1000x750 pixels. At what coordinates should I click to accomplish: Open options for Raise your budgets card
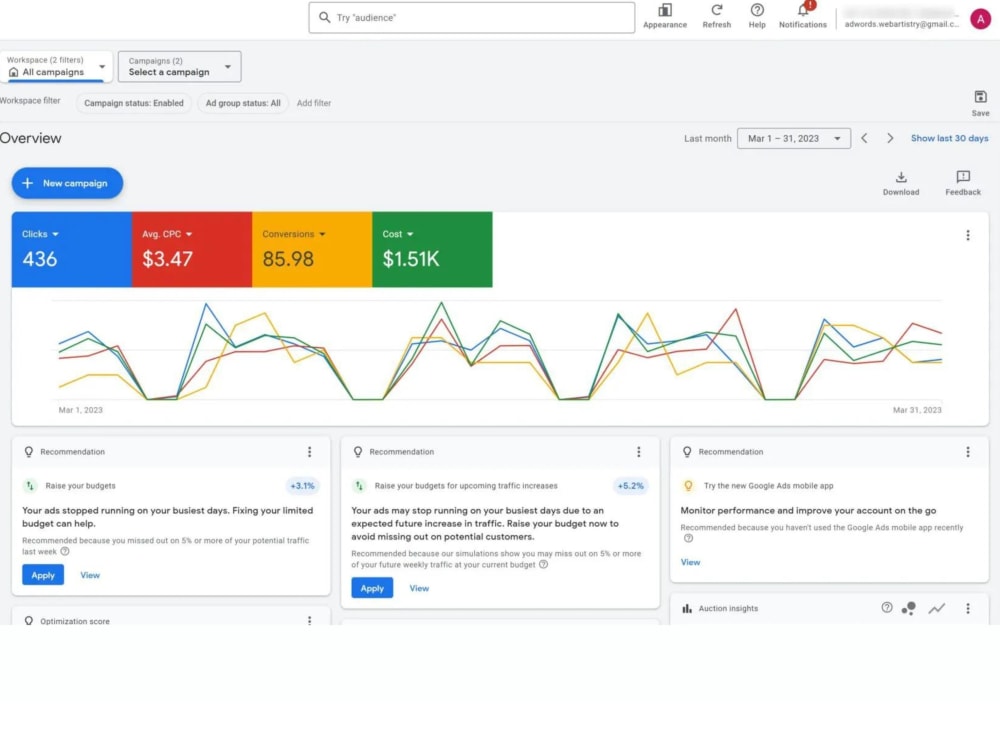tap(309, 452)
